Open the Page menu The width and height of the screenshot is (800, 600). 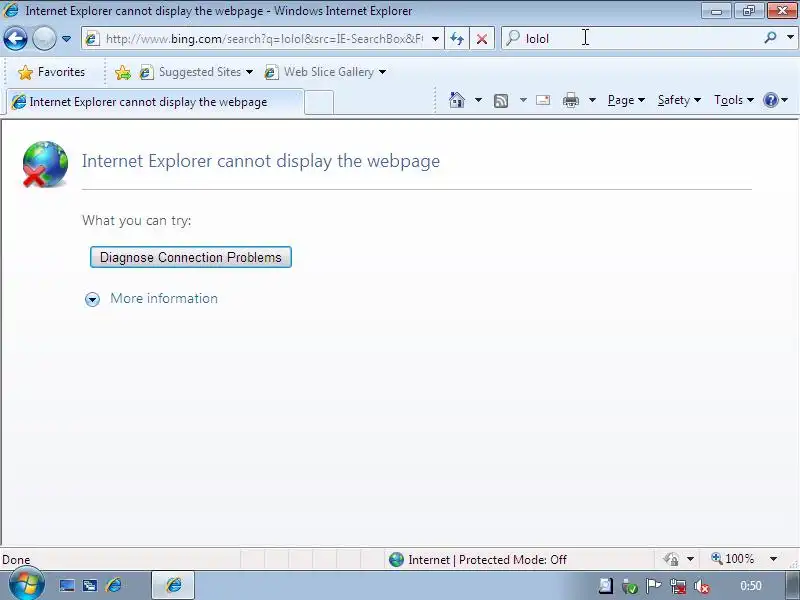click(626, 100)
